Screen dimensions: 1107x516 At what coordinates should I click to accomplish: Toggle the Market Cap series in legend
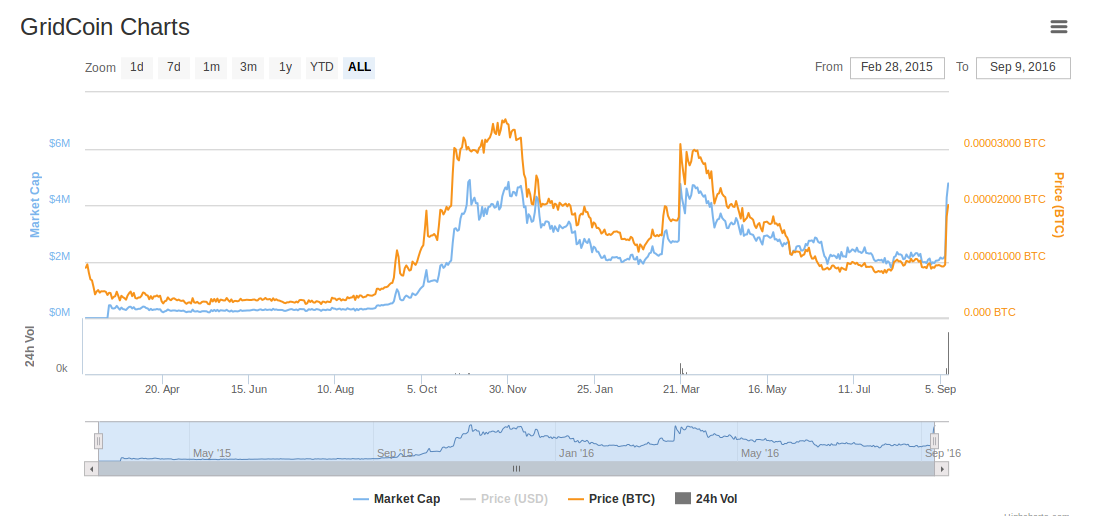pos(396,499)
